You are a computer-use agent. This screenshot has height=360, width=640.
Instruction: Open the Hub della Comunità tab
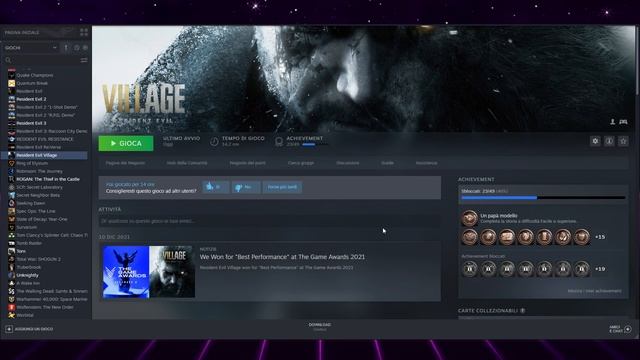click(x=187, y=163)
